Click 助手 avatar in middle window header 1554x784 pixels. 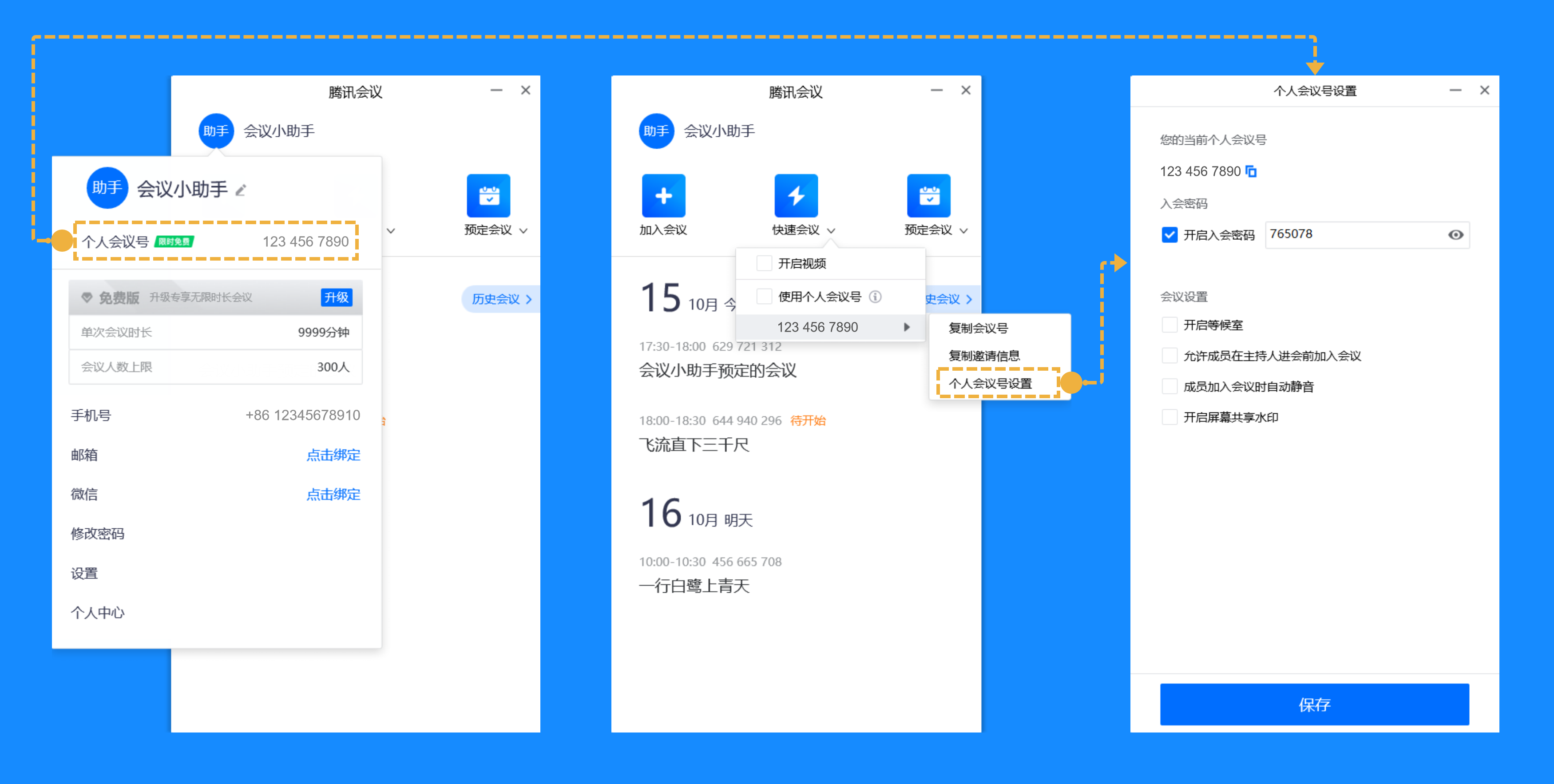(x=656, y=131)
